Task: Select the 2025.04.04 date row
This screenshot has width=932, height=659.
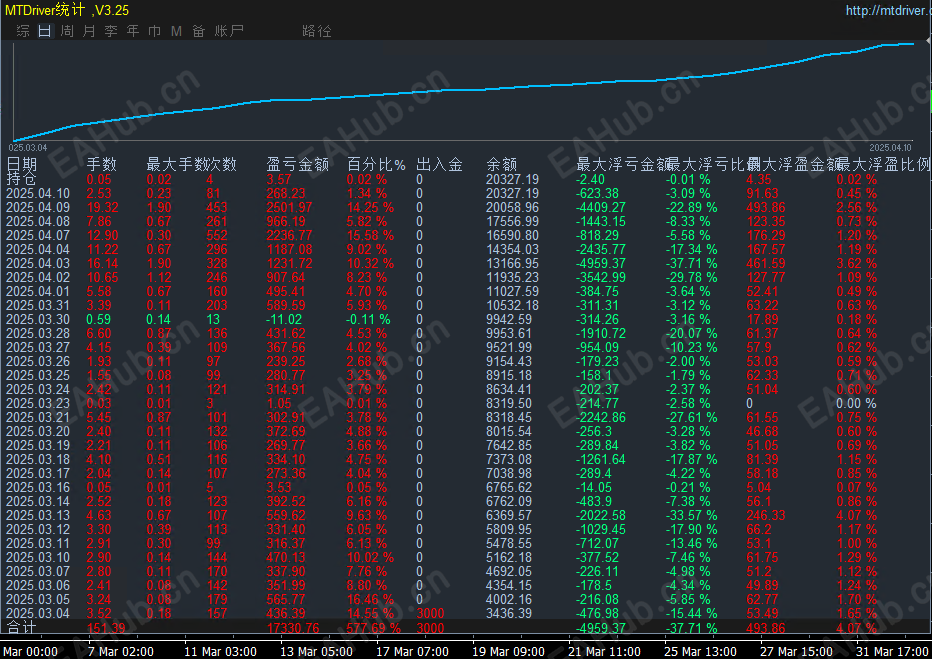Action: pos(38,250)
